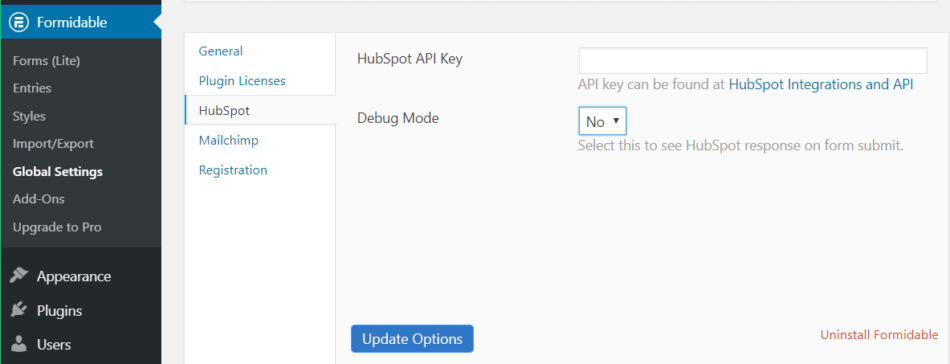
Task: Open the Plugin Licenses tab
Action: [242, 81]
